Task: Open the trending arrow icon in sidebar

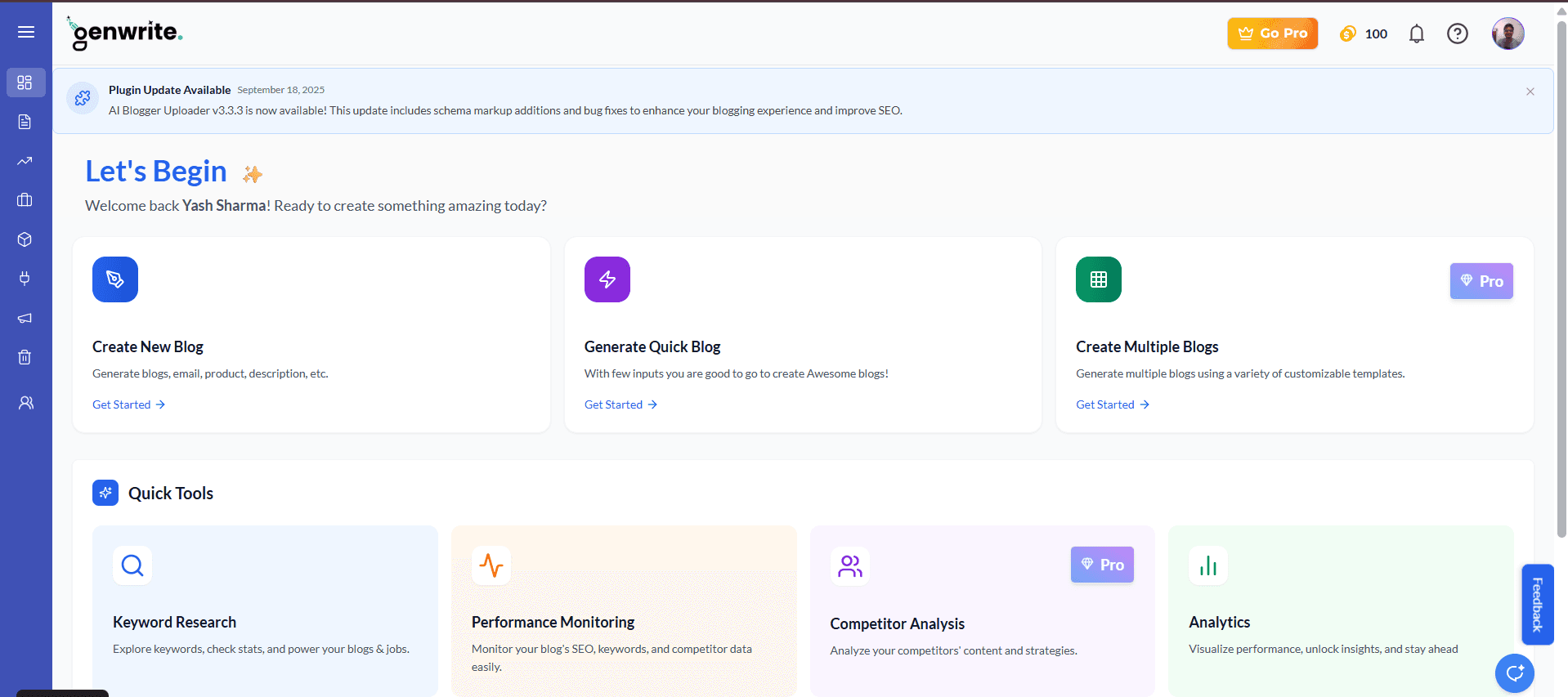Action: (x=25, y=161)
